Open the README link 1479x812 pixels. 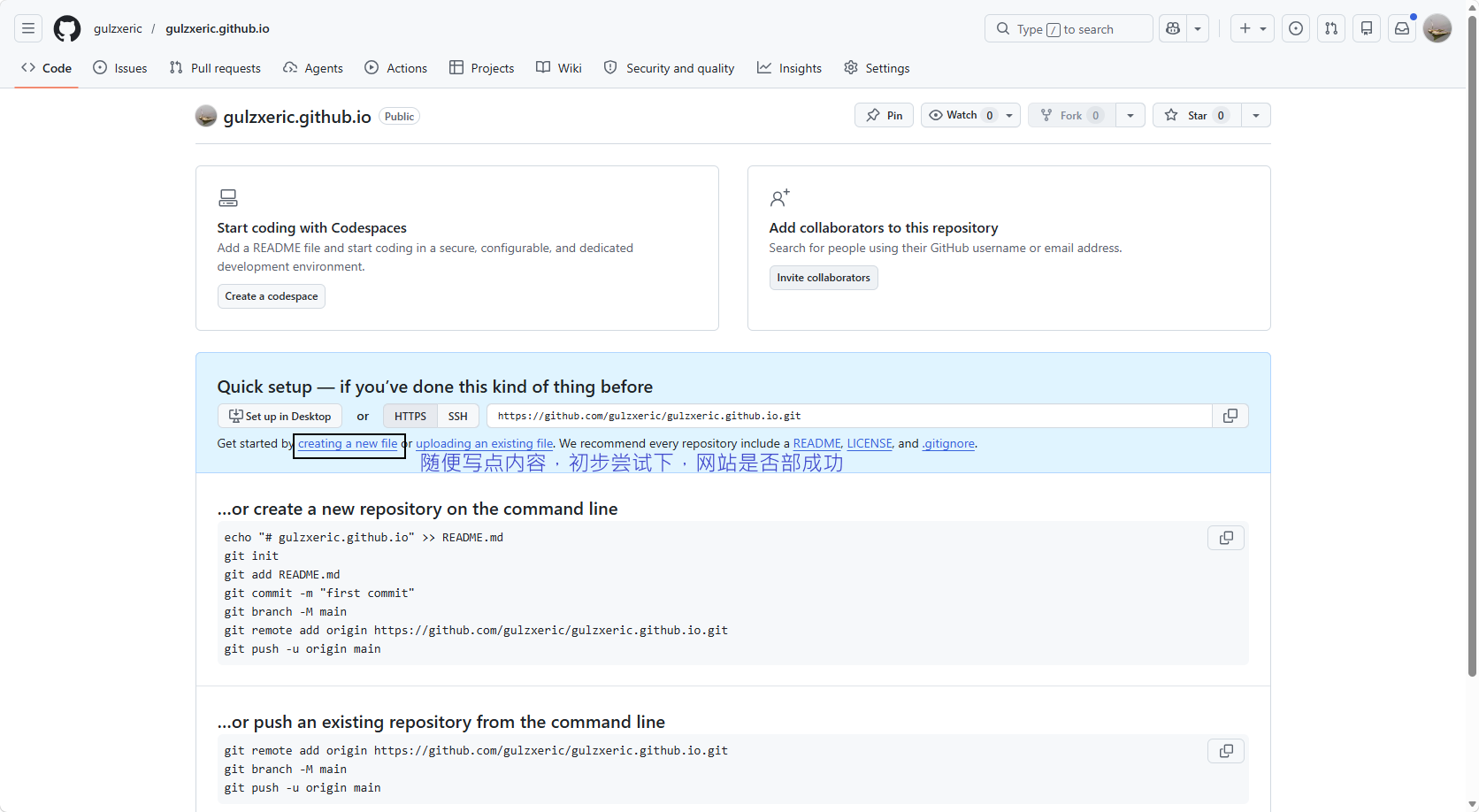click(x=817, y=444)
